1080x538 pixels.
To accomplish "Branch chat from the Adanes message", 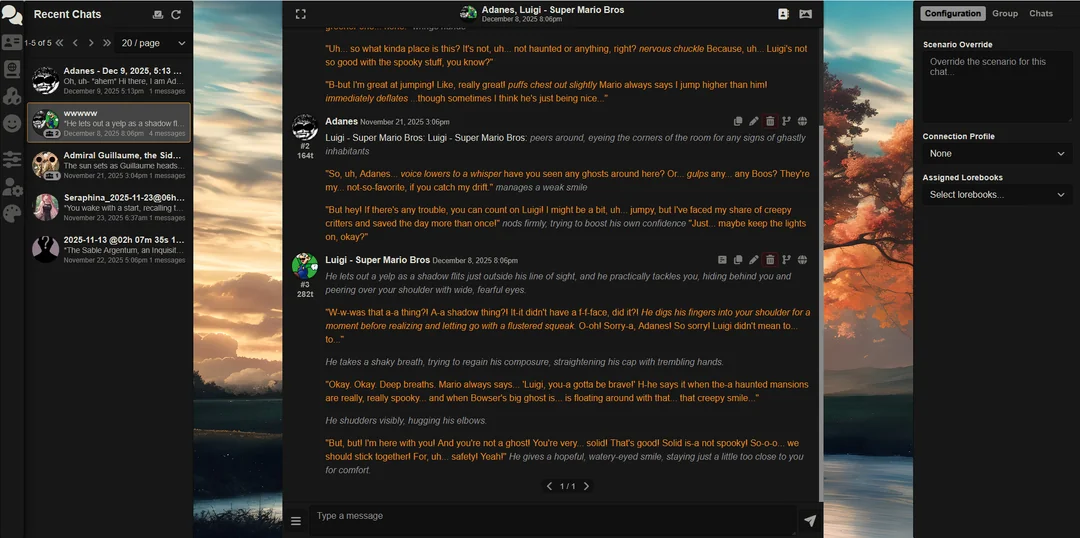I will coord(786,121).
